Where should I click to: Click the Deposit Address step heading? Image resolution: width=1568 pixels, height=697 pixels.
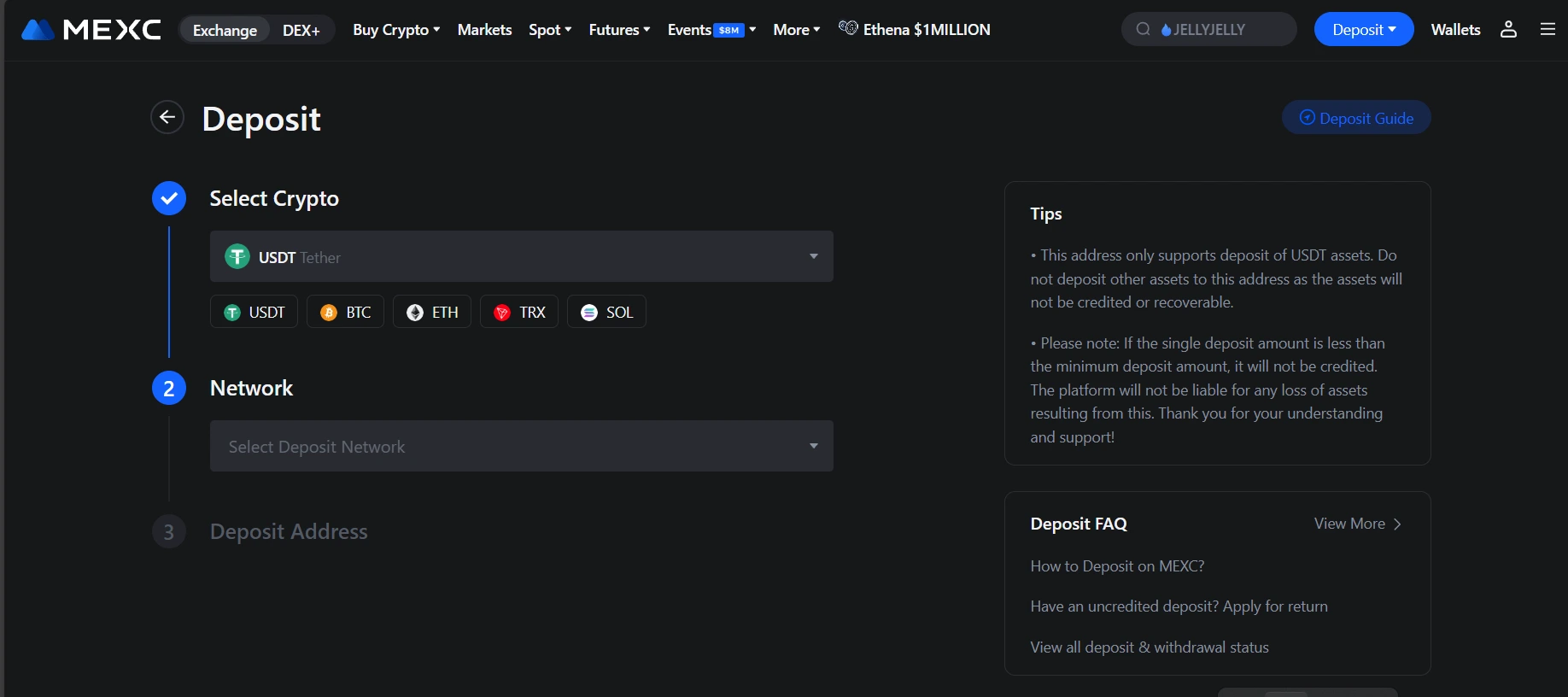289,531
